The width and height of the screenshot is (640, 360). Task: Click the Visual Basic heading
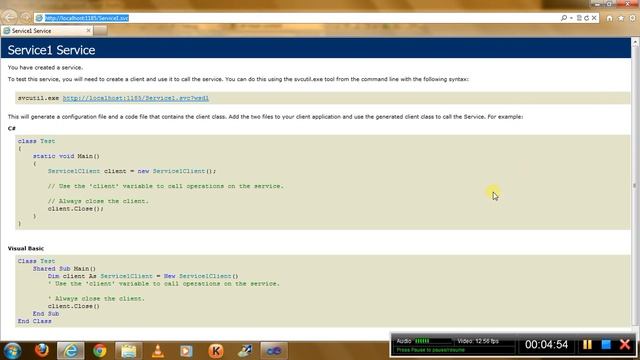[x=26, y=248]
